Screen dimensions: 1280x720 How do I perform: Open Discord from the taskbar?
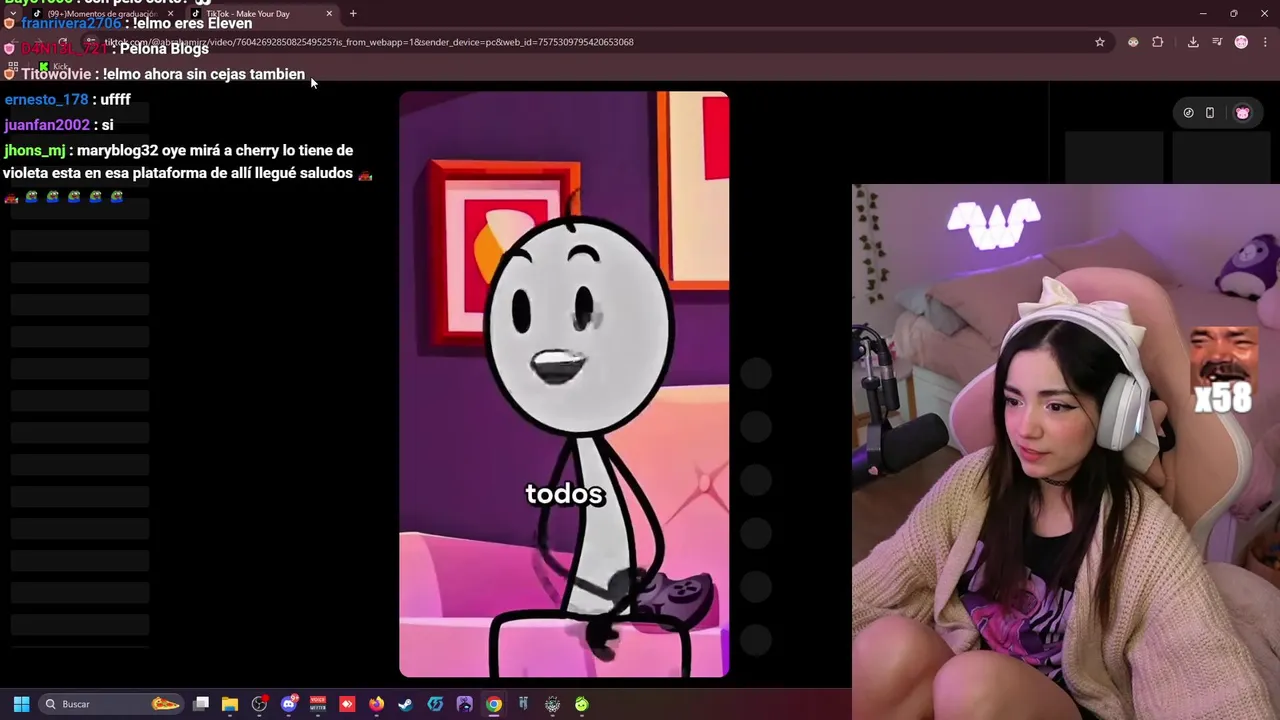click(289, 704)
